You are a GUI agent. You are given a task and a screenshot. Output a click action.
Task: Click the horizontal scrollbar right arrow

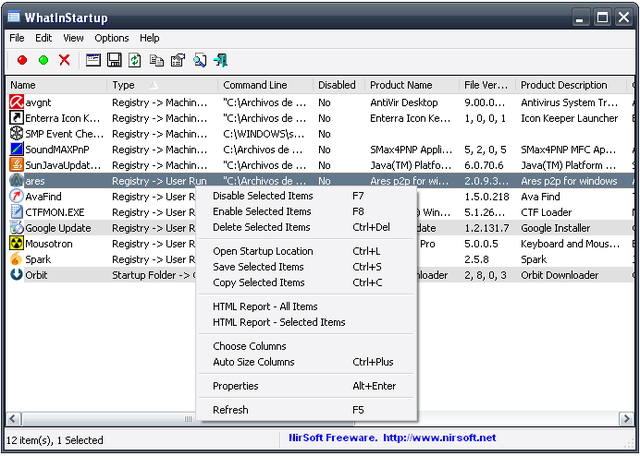click(626, 419)
